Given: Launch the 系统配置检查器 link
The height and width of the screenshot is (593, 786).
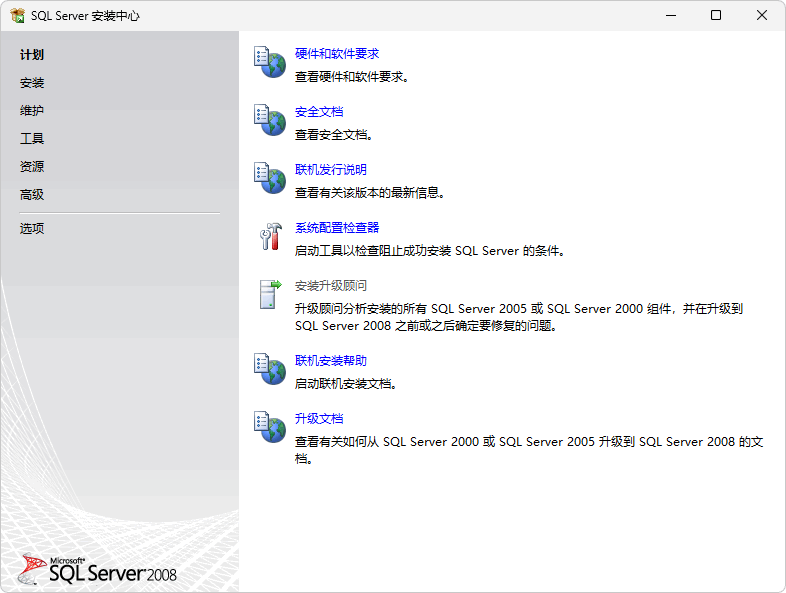Looking at the screenshot, I should (337, 228).
